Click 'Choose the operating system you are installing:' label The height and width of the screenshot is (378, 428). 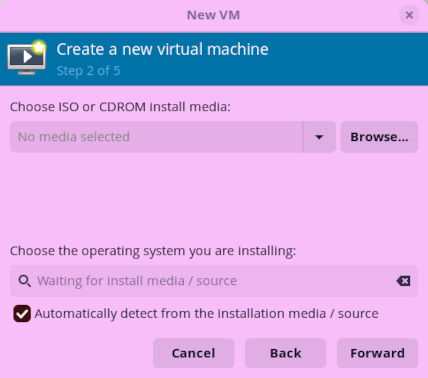tap(153, 251)
